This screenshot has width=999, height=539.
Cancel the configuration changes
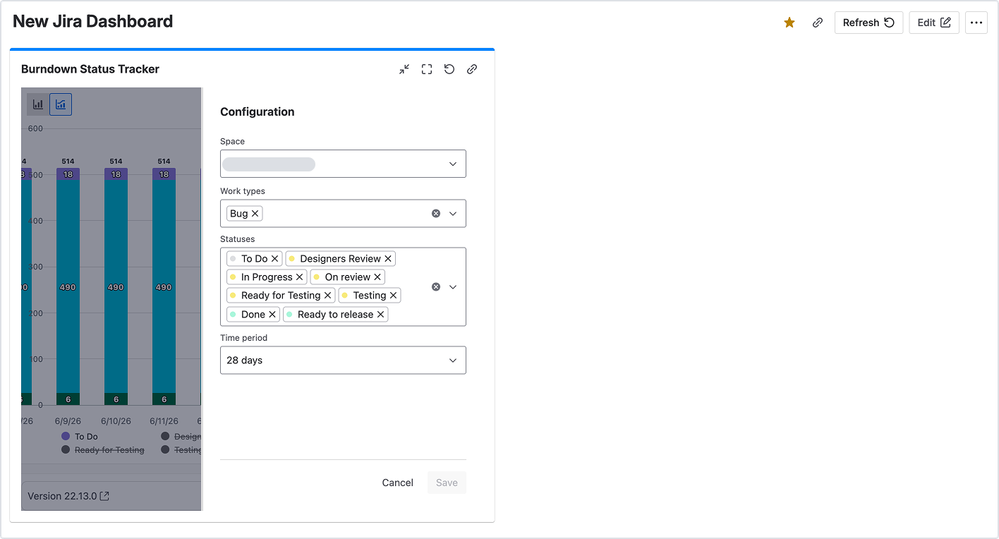[398, 483]
